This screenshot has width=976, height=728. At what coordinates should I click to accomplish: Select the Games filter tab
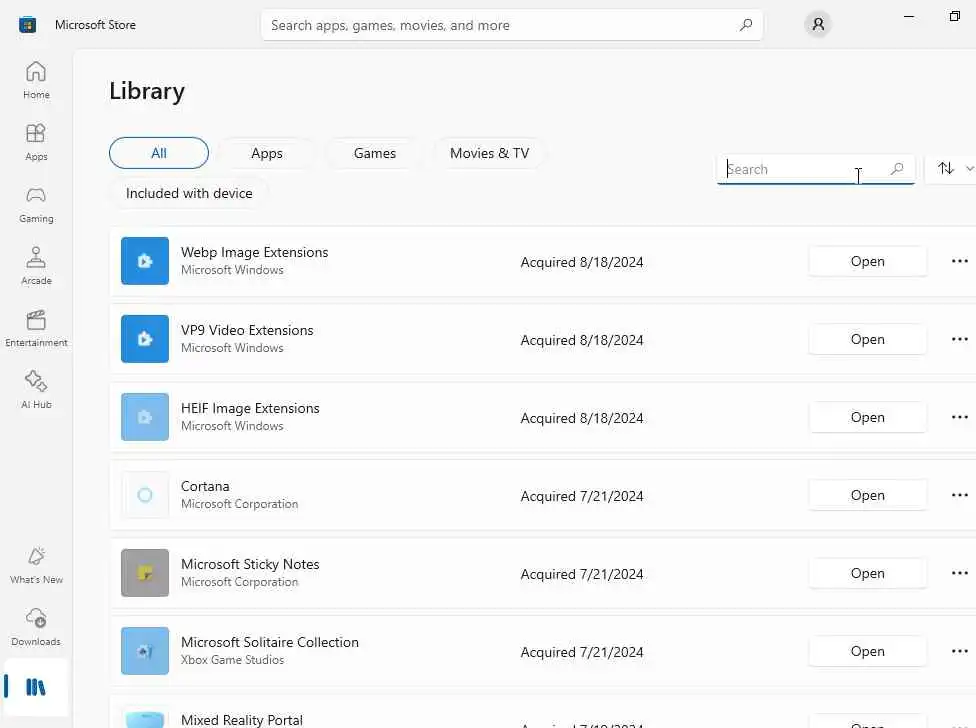375,153
